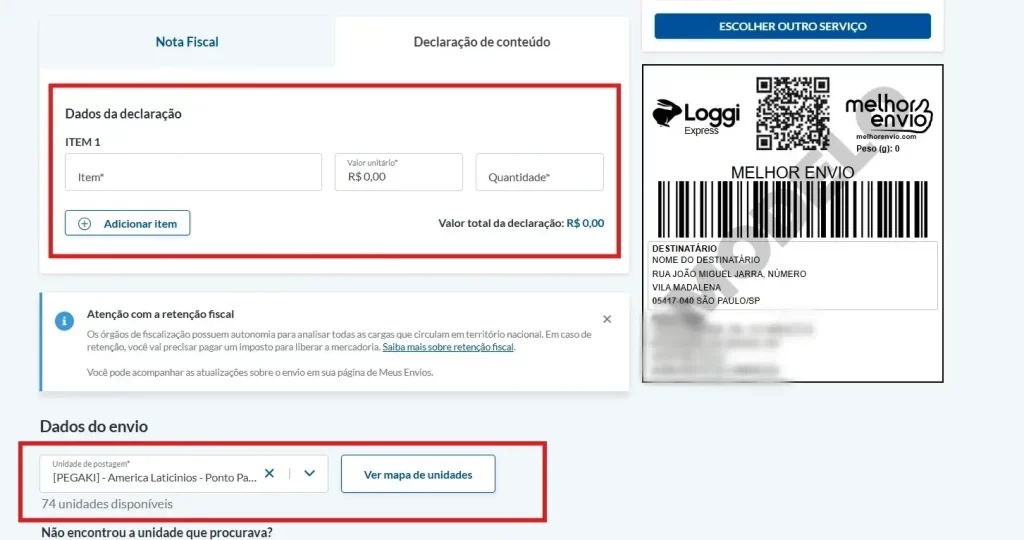
Task: Click the Melhor Envio logo
Action: click(x=888, y=114)
